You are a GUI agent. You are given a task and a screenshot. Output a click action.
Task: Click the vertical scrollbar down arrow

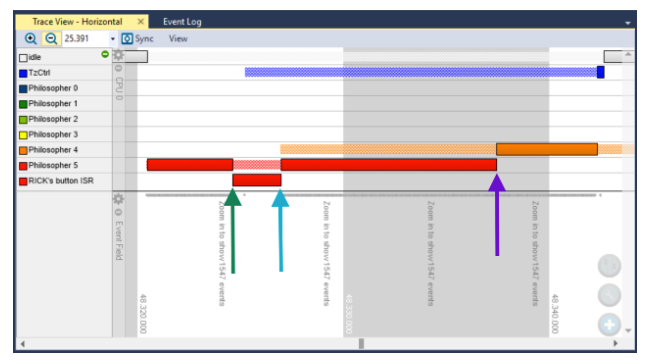point(628,331)
